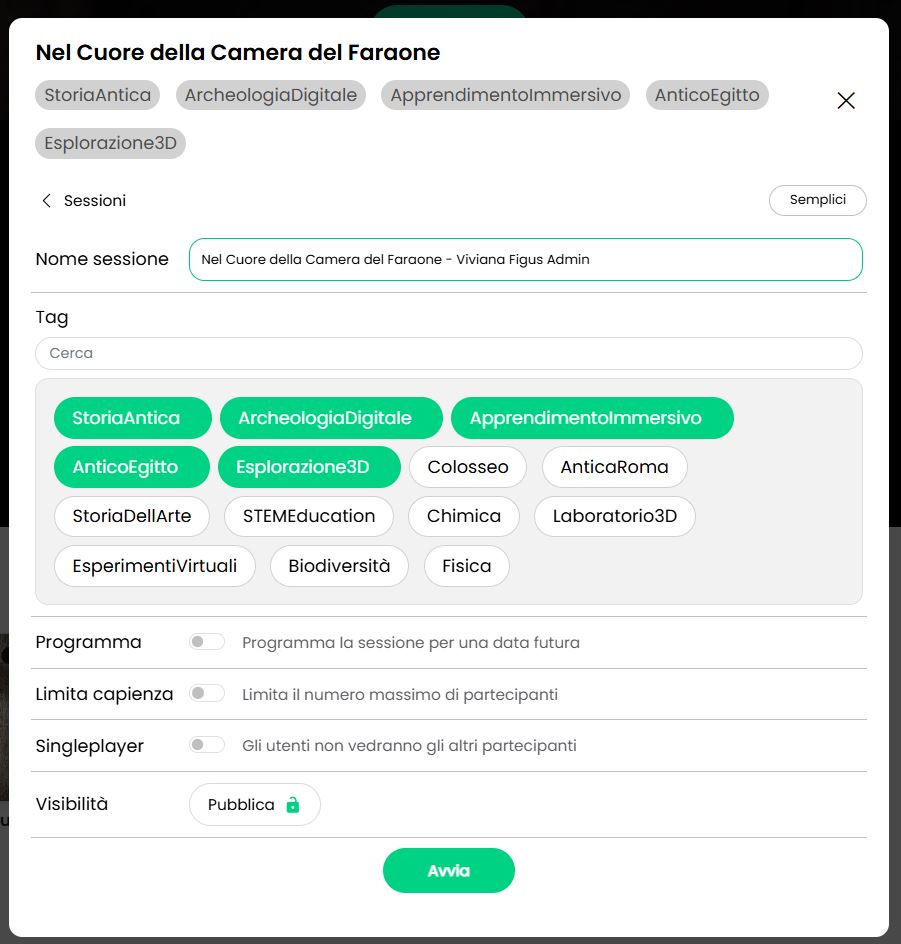Enable the Programma schedule toggle
The image size is (901, 944).
pos(207,641)
